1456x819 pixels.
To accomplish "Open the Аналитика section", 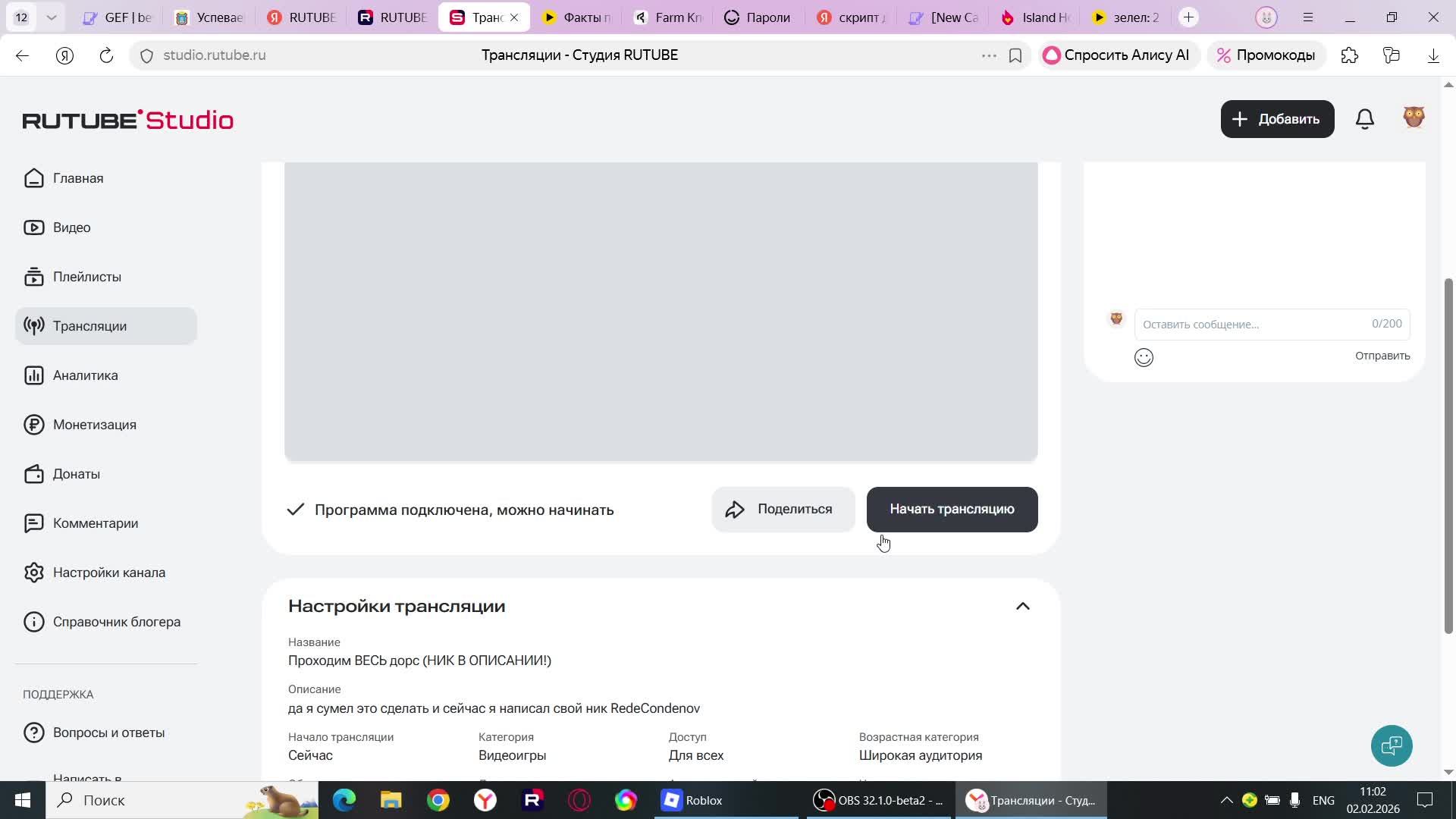I will click(85, 375).
